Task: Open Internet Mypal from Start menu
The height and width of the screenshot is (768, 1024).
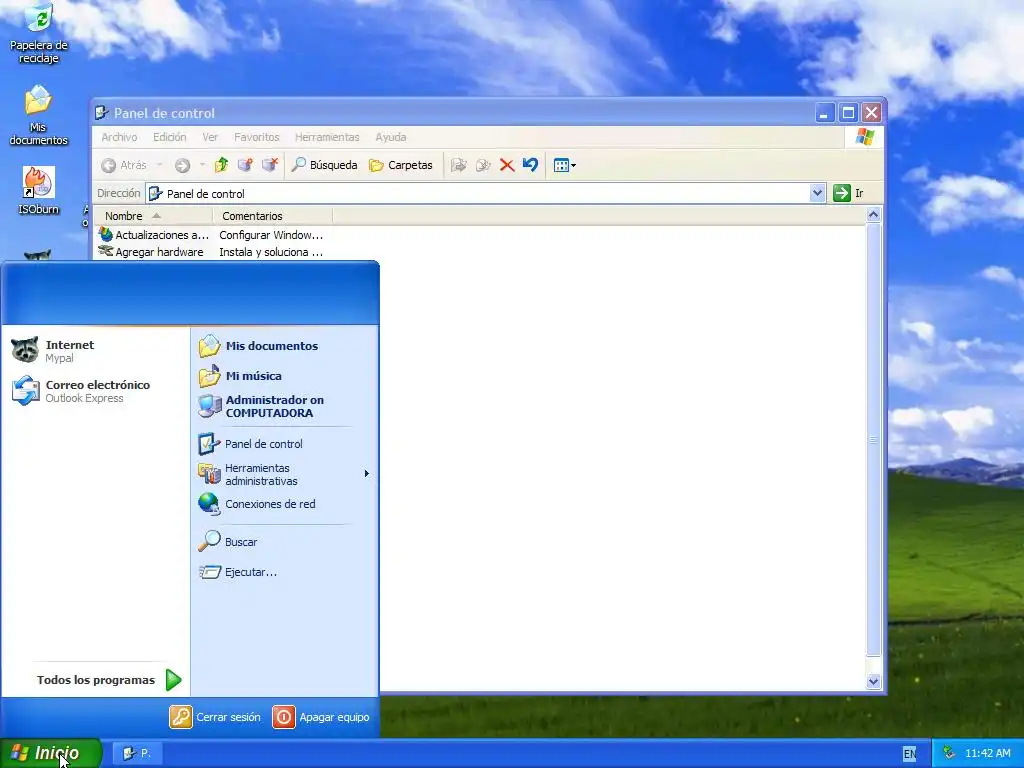Action: pos(95,351)
